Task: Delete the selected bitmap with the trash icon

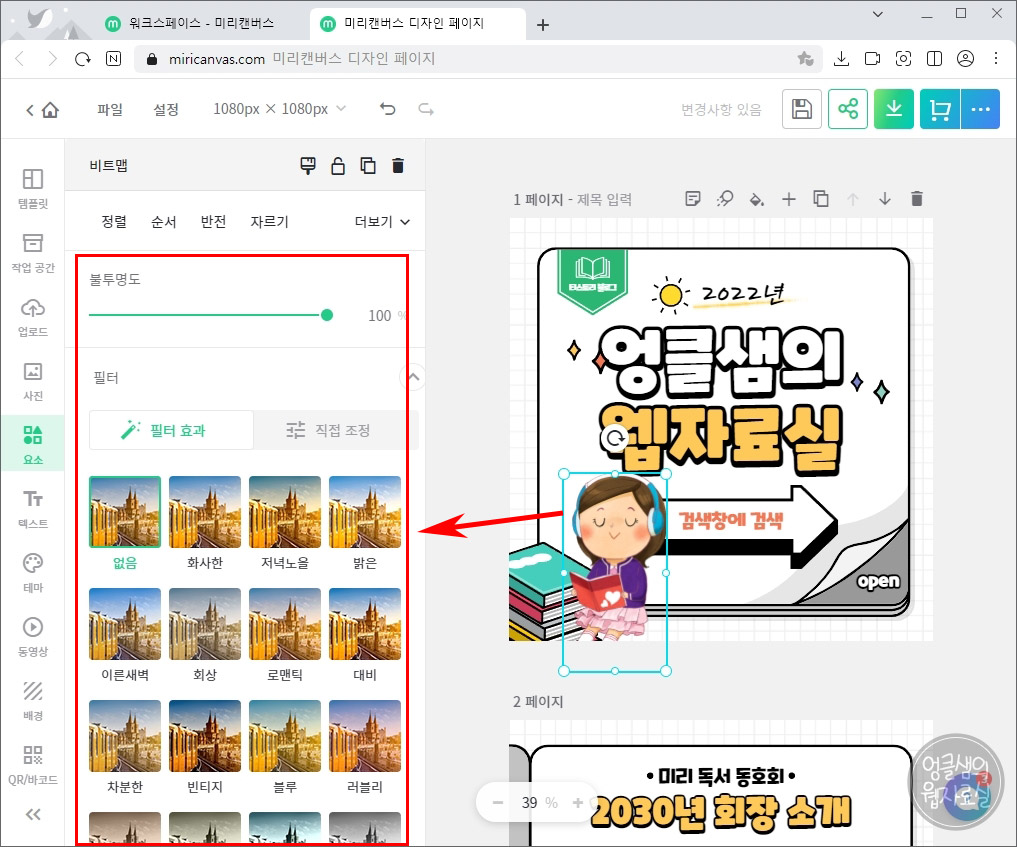Action: point(398,165)
